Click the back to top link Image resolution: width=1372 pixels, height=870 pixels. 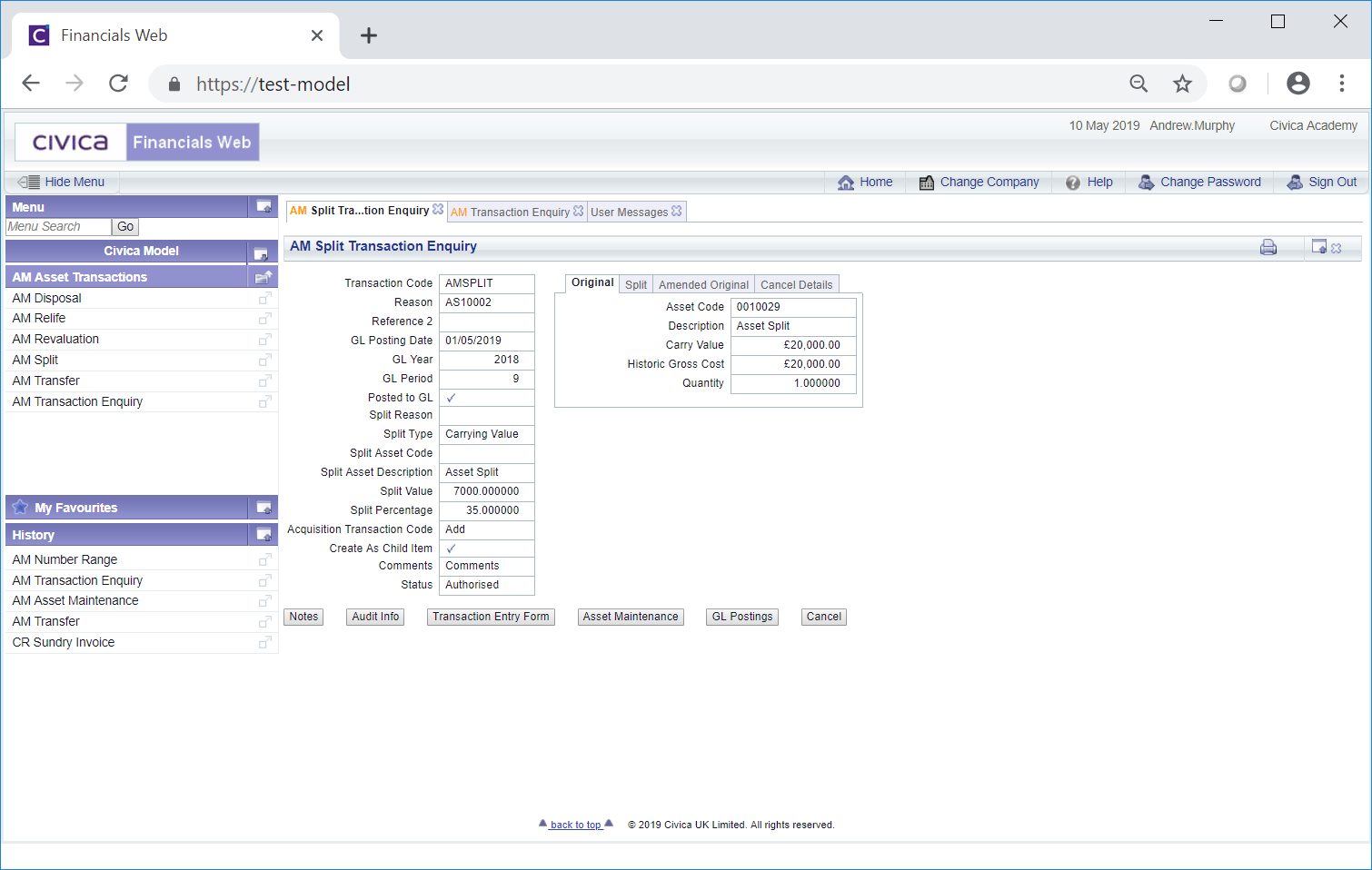click(x=576, y=825)
